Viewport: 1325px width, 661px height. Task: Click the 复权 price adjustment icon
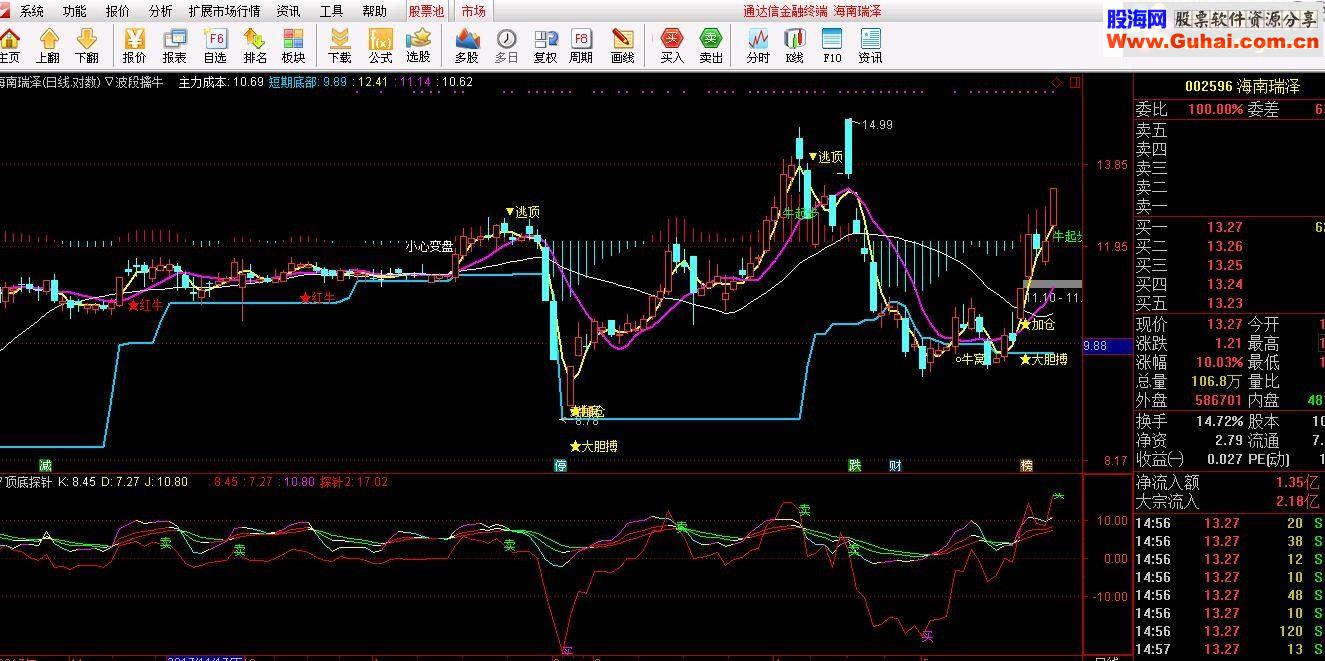545,46
